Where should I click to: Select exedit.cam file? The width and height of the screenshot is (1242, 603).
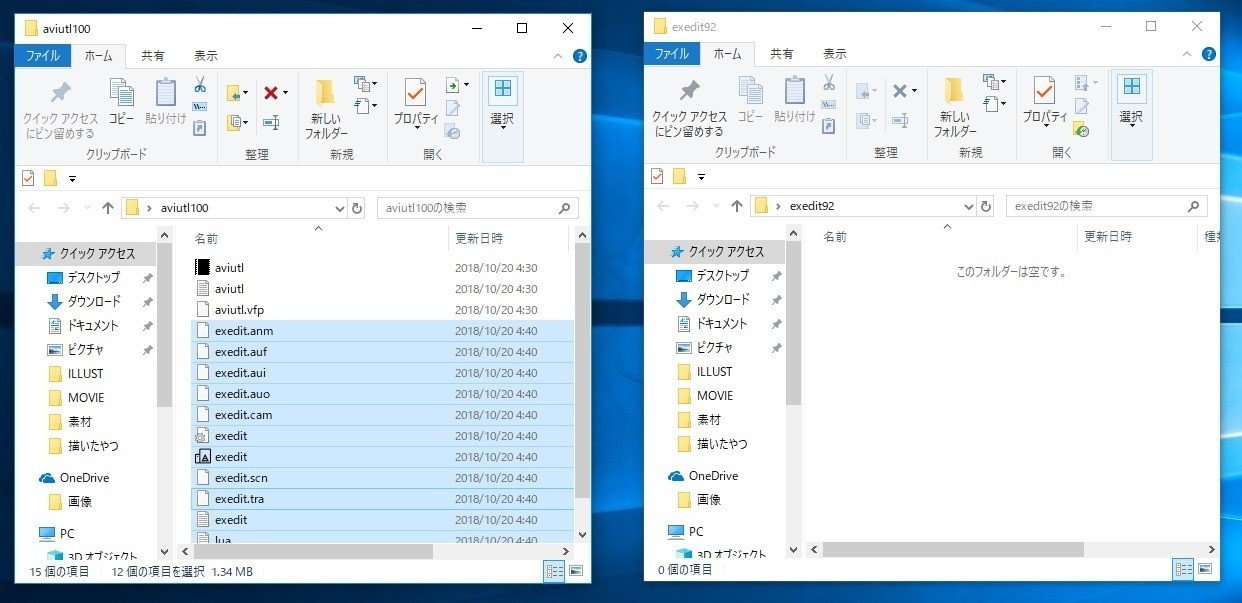click(382, 415)
